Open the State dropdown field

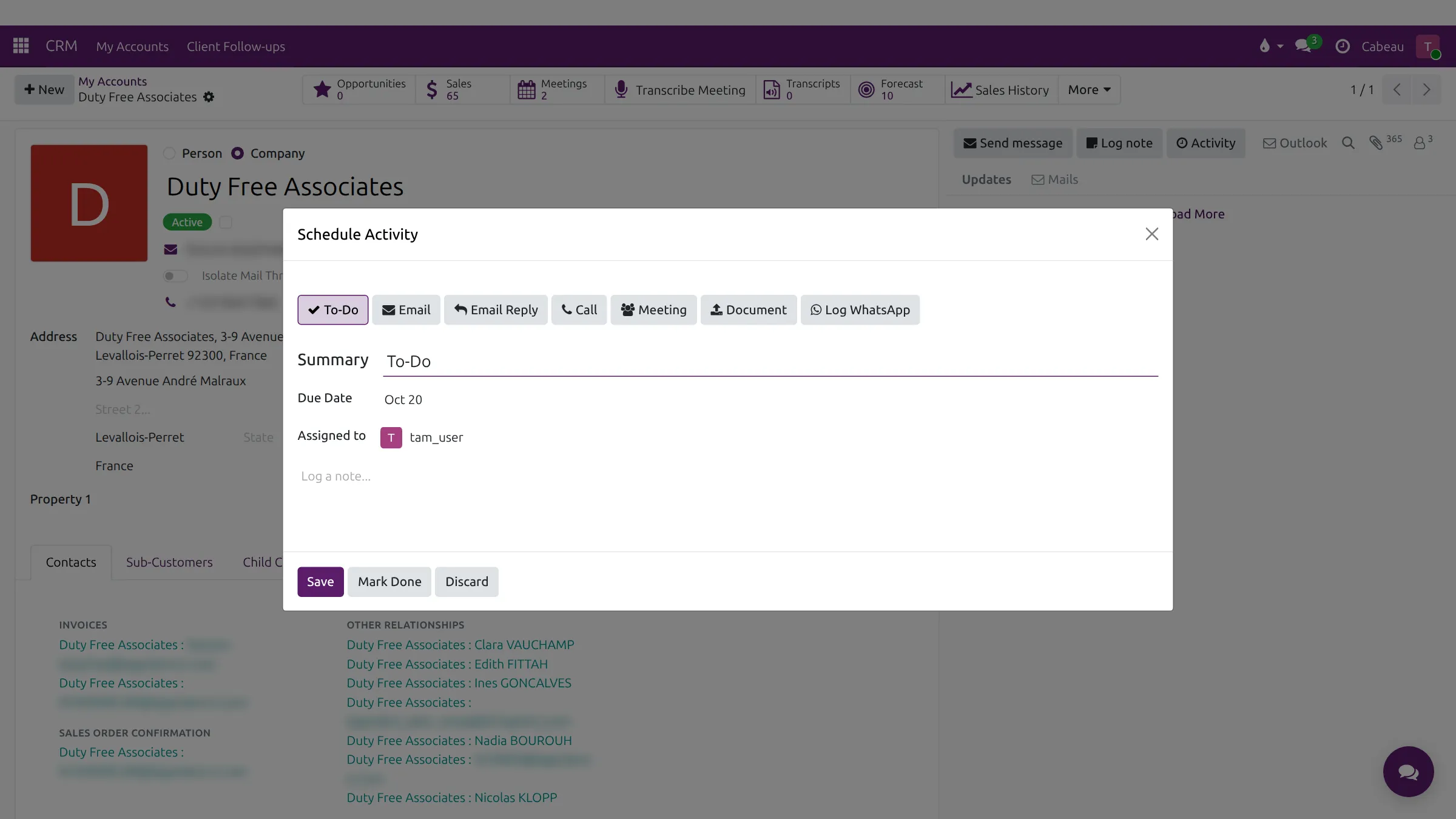pos(258,437)
